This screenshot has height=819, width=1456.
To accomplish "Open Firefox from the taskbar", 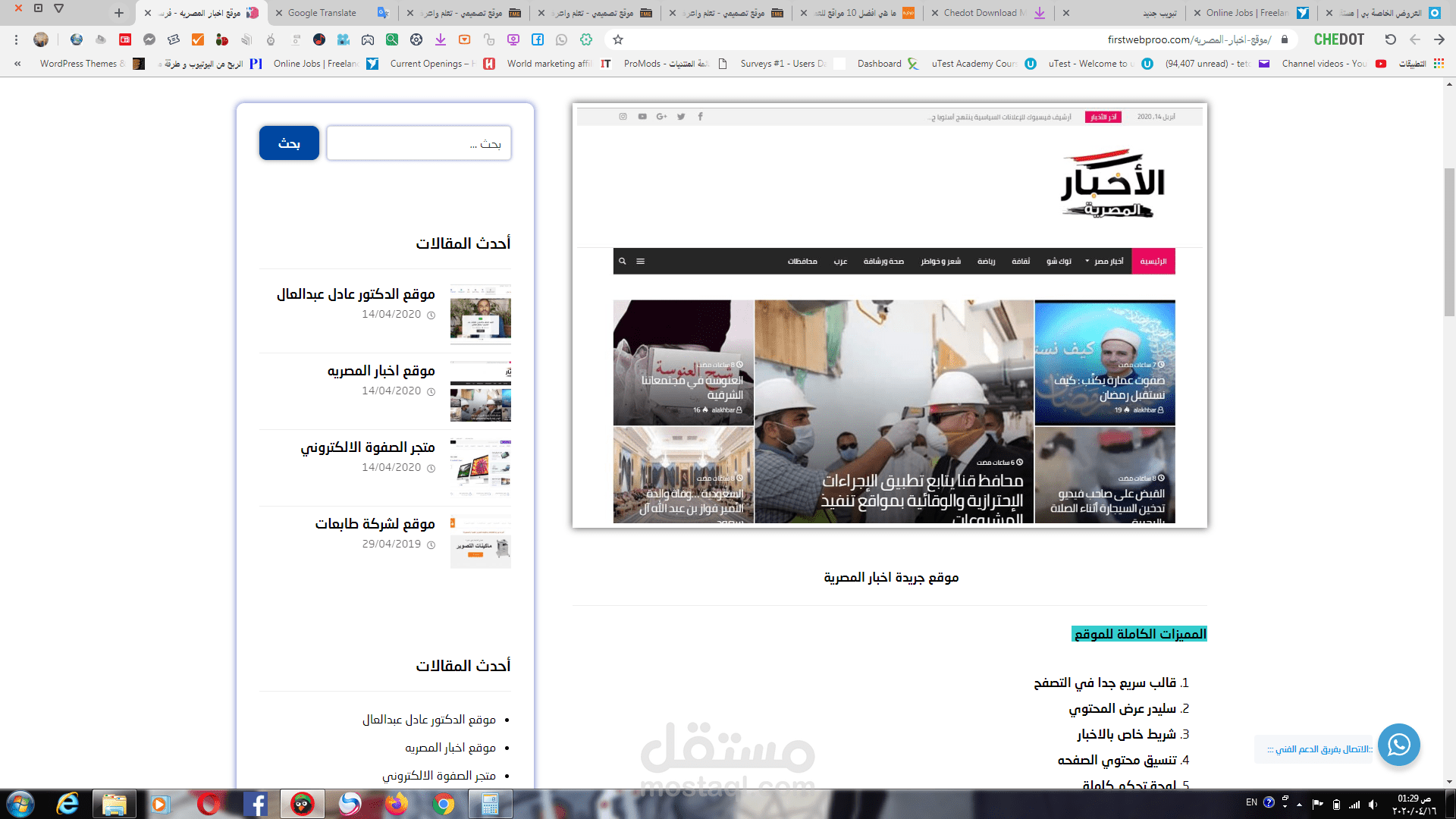I will (x=396, y=804).
